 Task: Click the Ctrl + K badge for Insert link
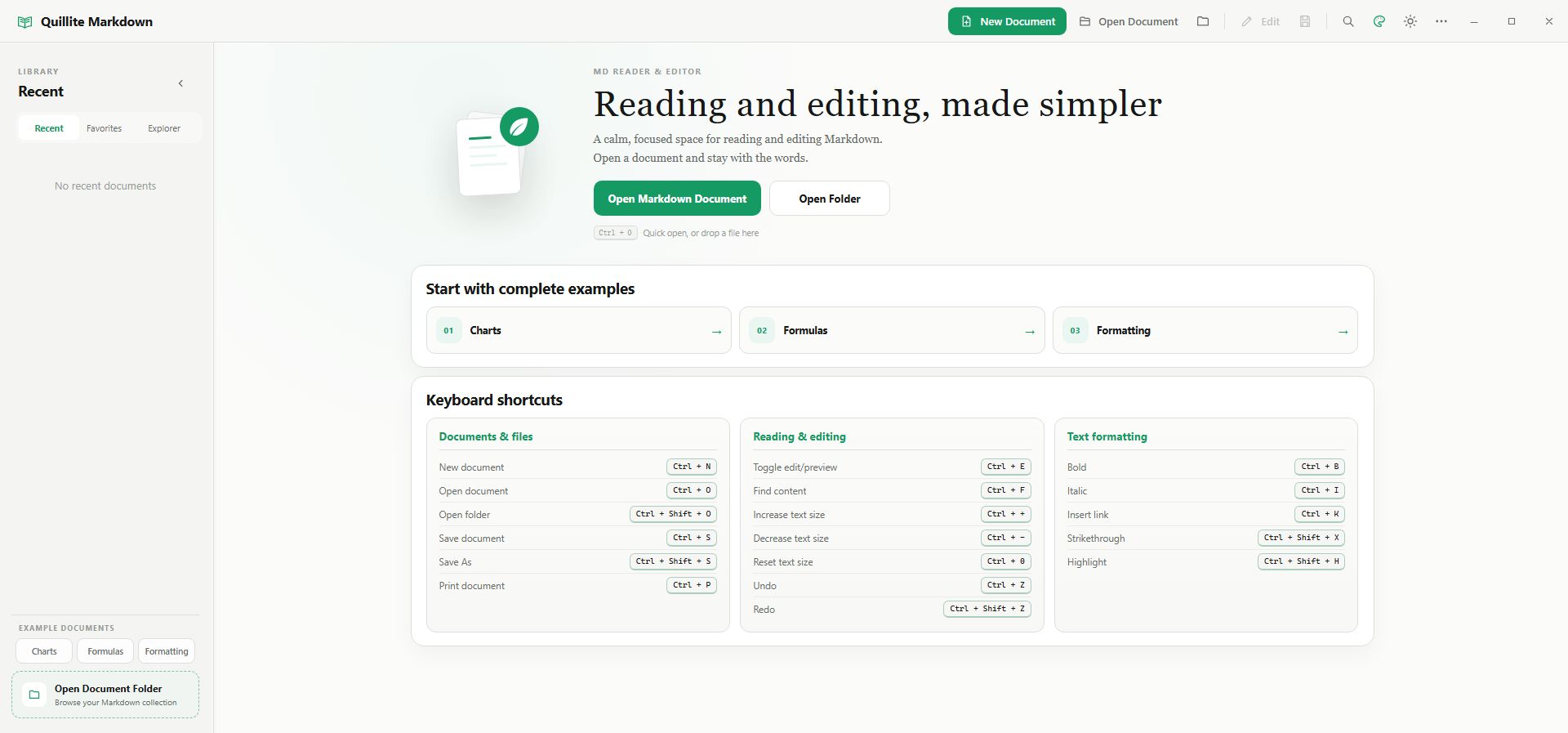(1320, 514)
